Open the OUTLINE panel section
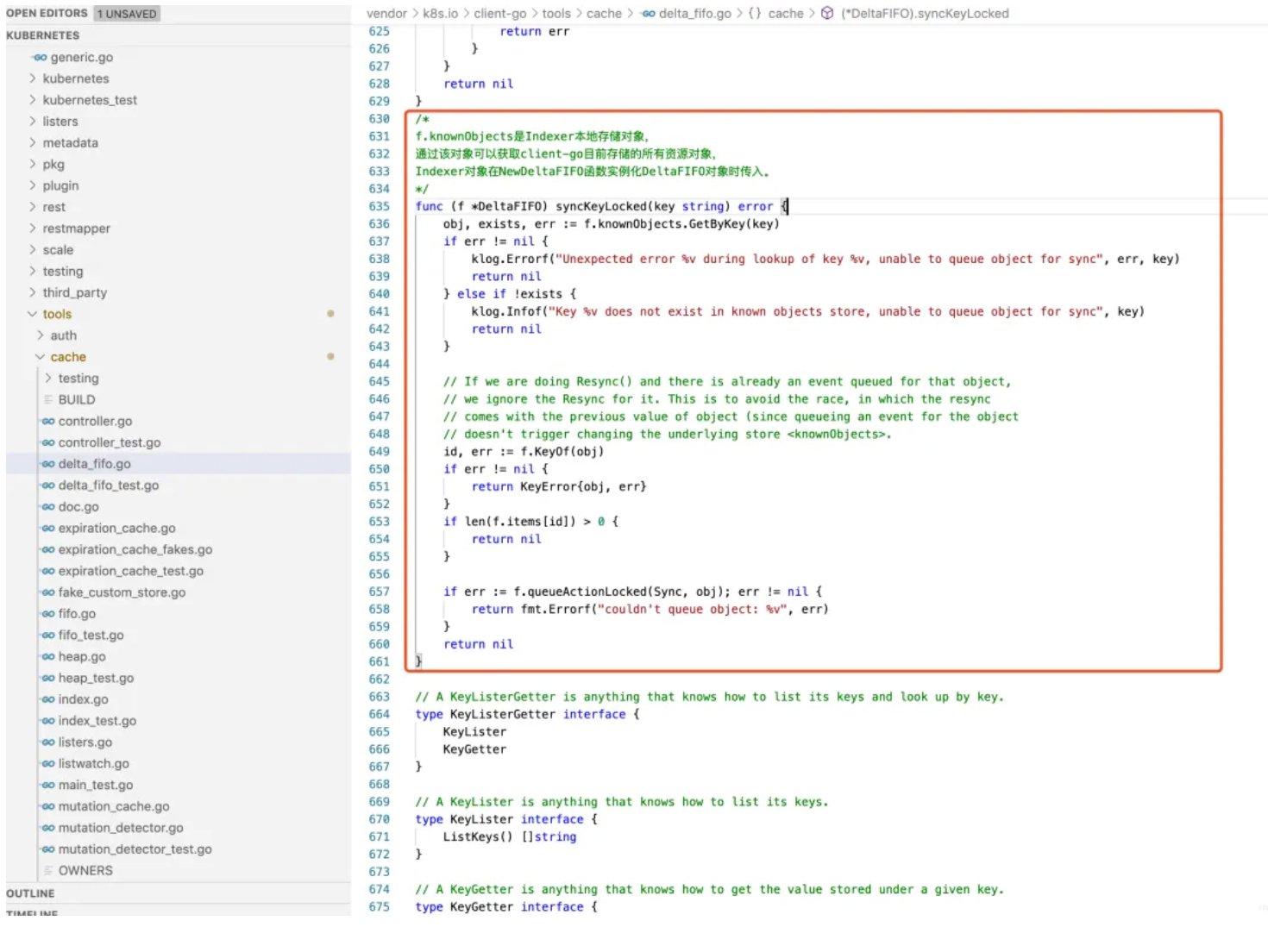 [30, 893]
